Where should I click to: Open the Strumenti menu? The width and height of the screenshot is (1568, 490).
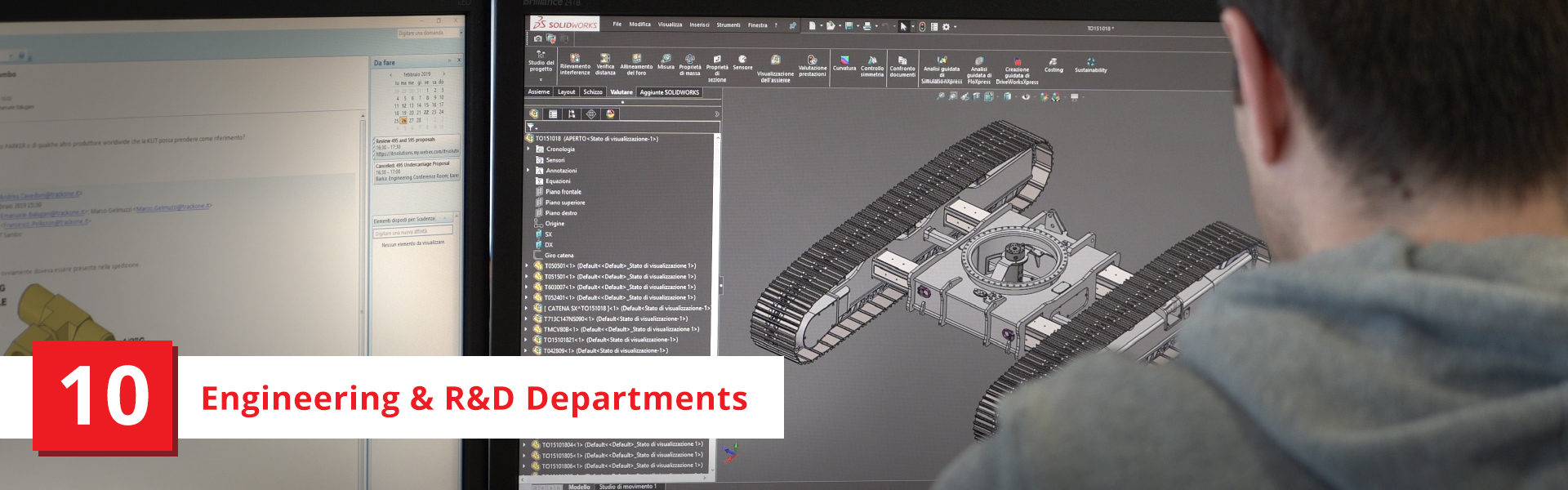point(728,25)
